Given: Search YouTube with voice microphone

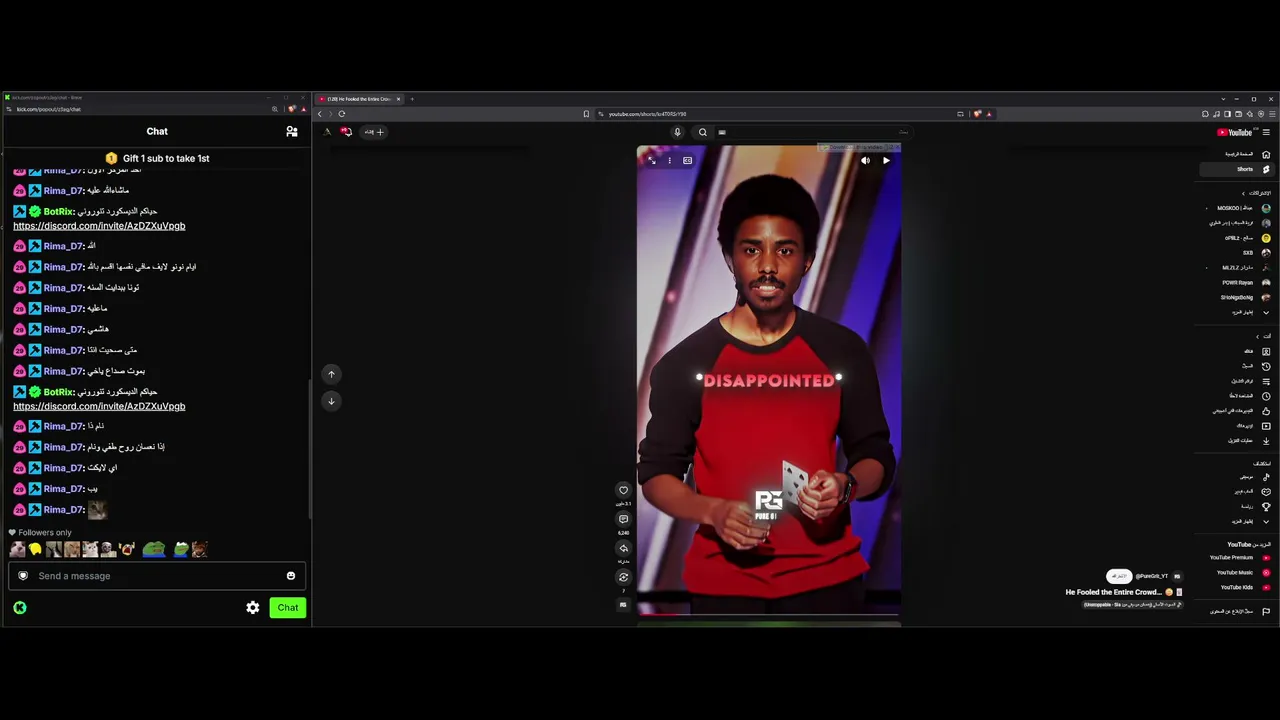Looking at the screenshot, I should click(677, 132).
